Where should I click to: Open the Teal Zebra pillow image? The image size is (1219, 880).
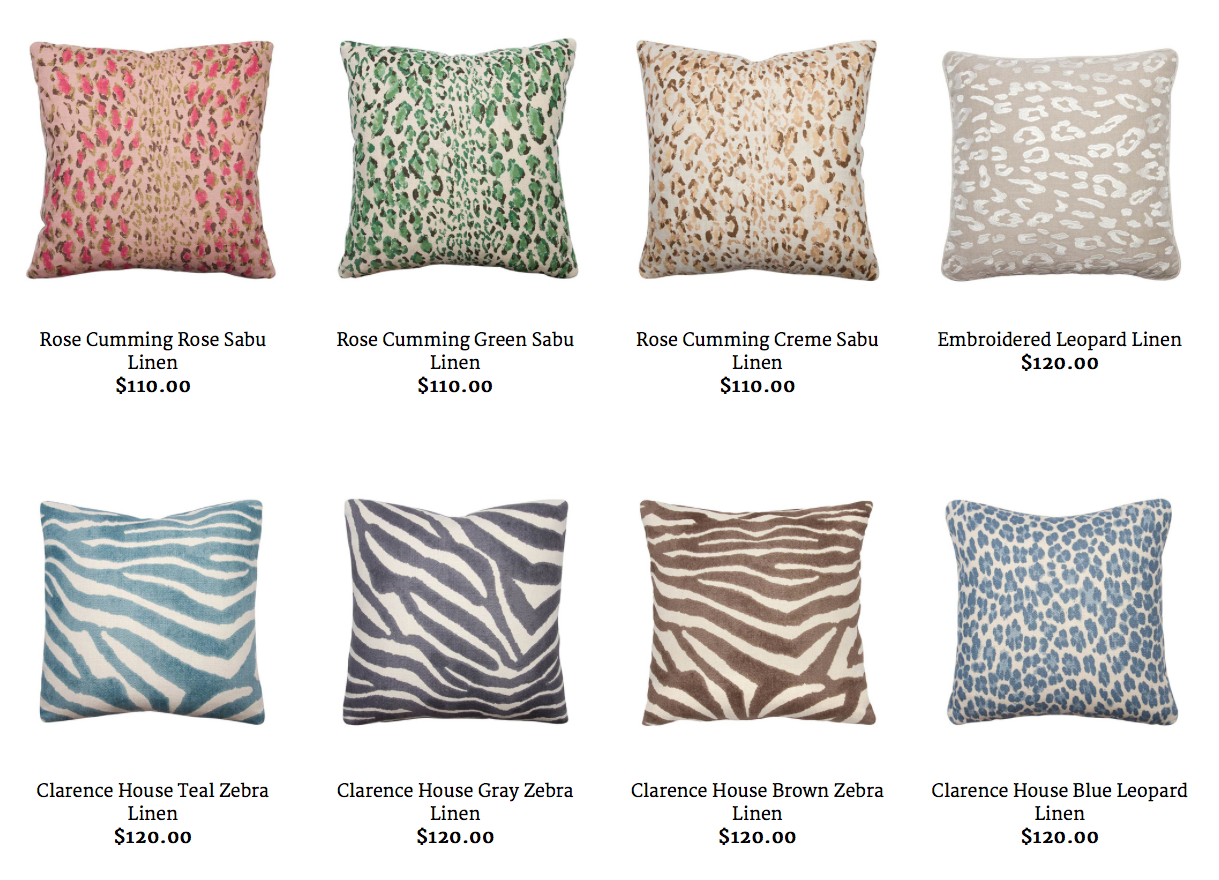coord(152,612)
